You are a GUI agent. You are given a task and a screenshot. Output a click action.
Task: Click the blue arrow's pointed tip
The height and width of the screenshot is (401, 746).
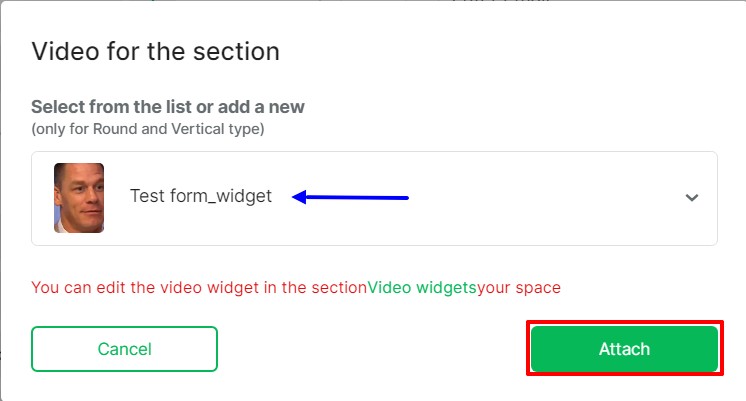point(295,198)
